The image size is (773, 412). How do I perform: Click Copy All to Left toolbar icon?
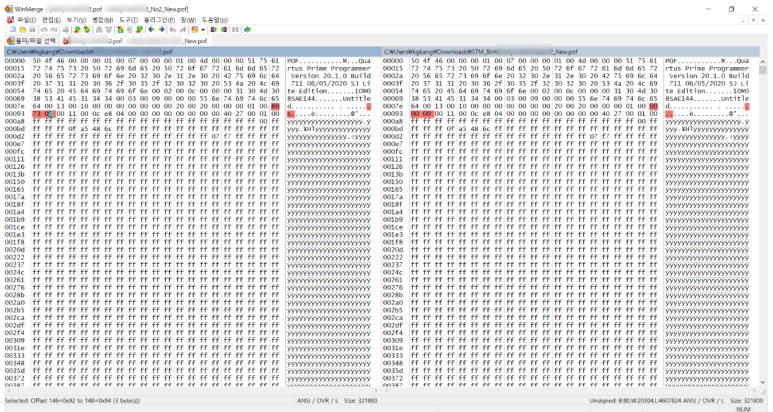coord(223,30)
